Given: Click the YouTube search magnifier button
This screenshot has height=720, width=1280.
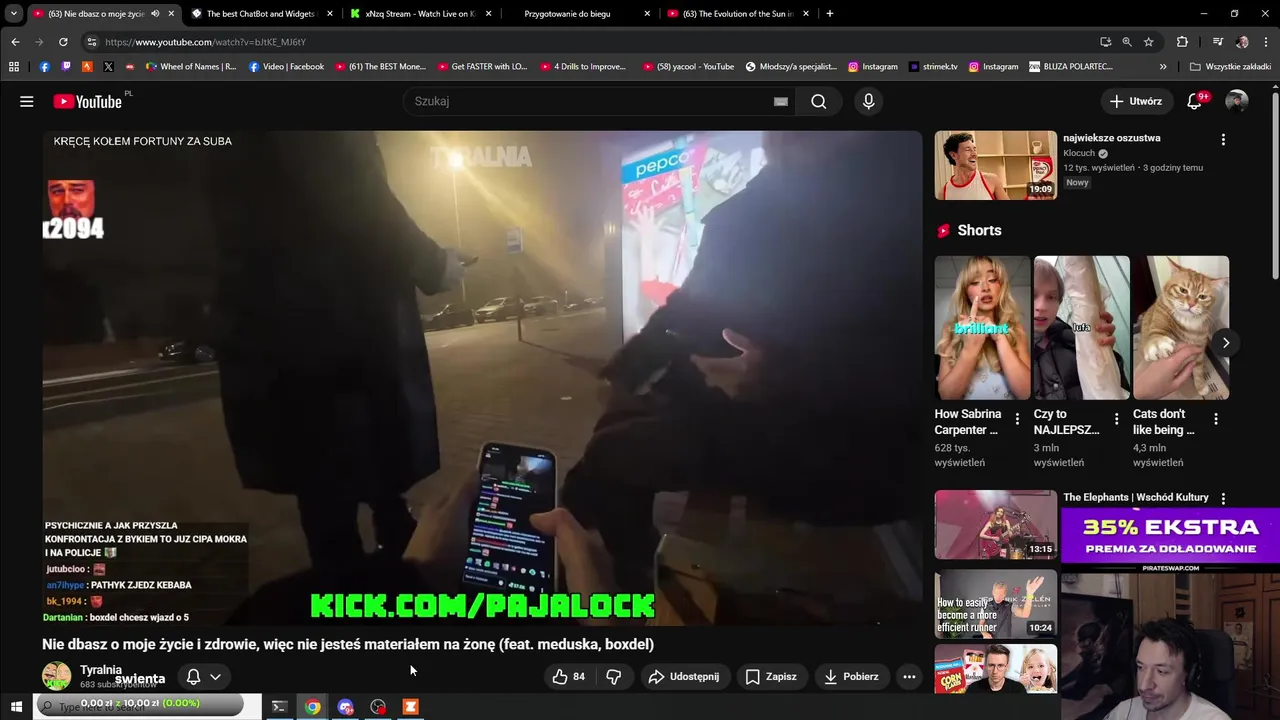Looking at the screenshot, I should pyautogui.click(x=819, y=101).
